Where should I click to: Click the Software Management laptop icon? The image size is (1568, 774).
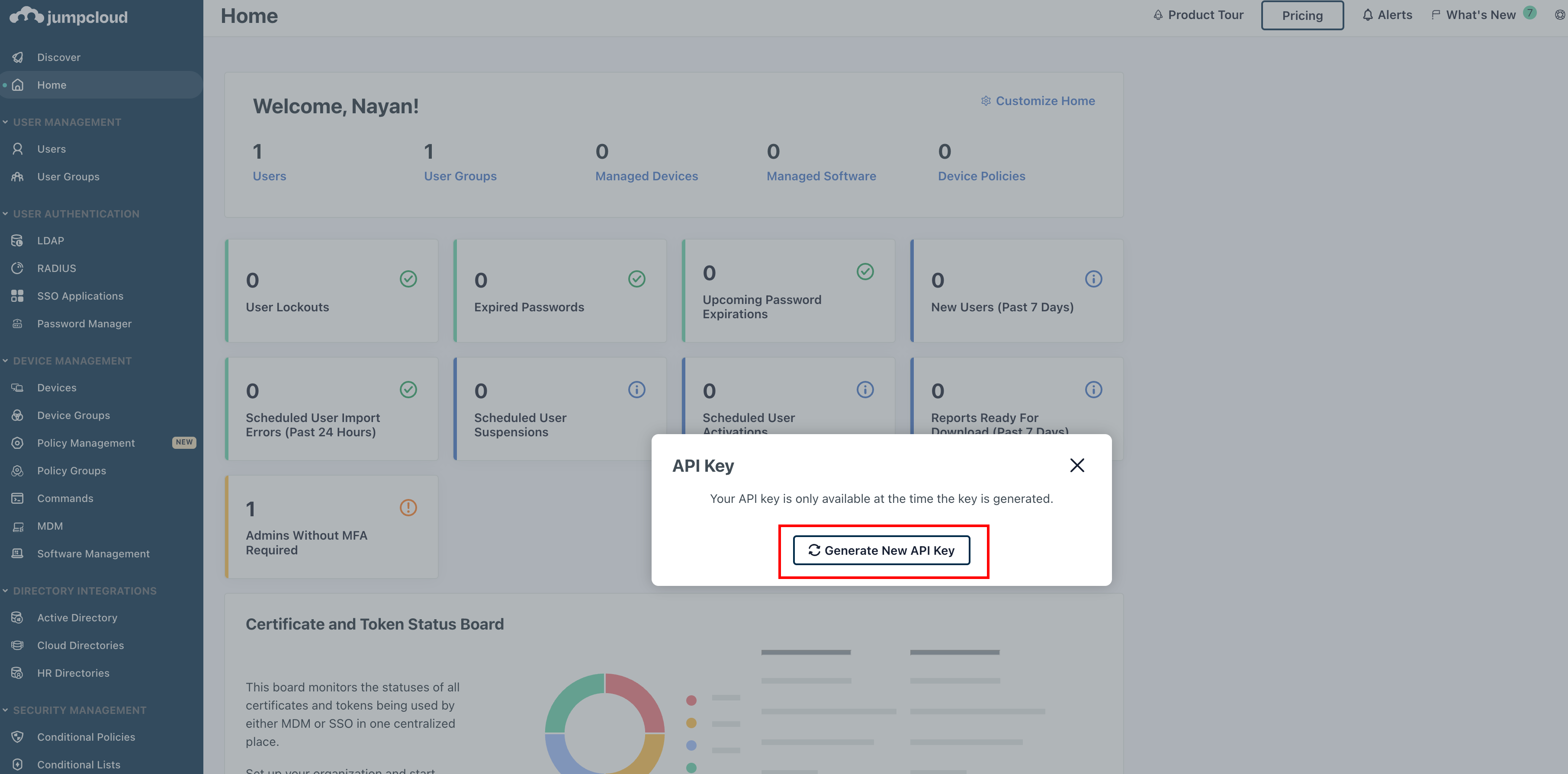tap(18, 554)
